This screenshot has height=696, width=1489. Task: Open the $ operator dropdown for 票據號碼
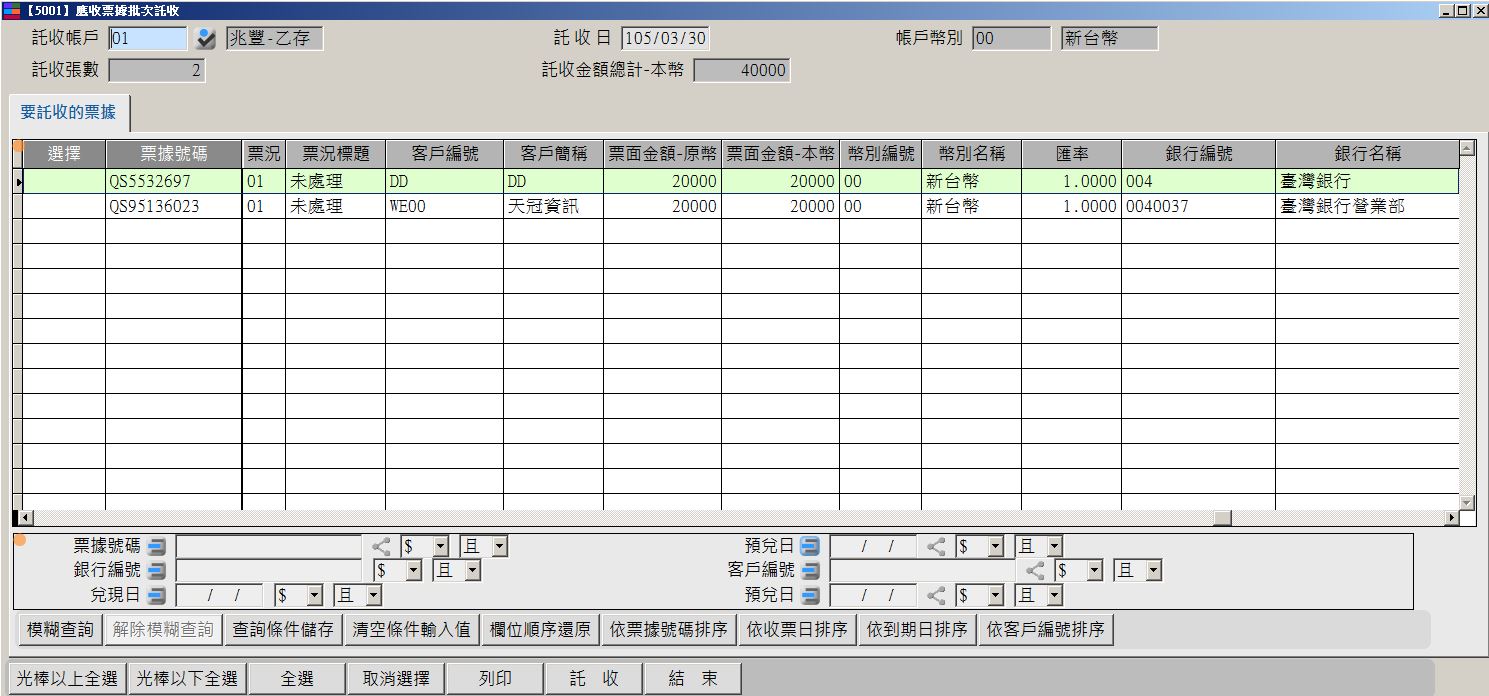441,547
